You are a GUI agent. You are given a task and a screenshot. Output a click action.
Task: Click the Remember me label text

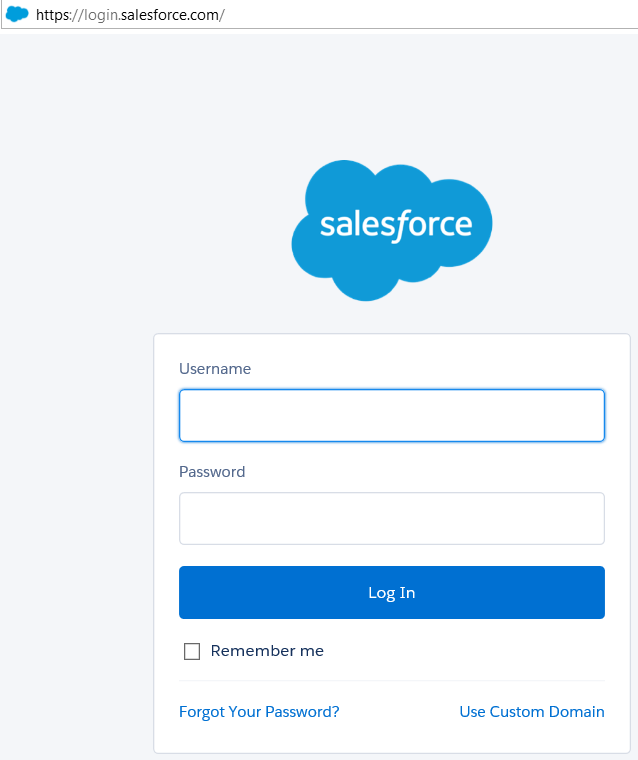[267, 651]
